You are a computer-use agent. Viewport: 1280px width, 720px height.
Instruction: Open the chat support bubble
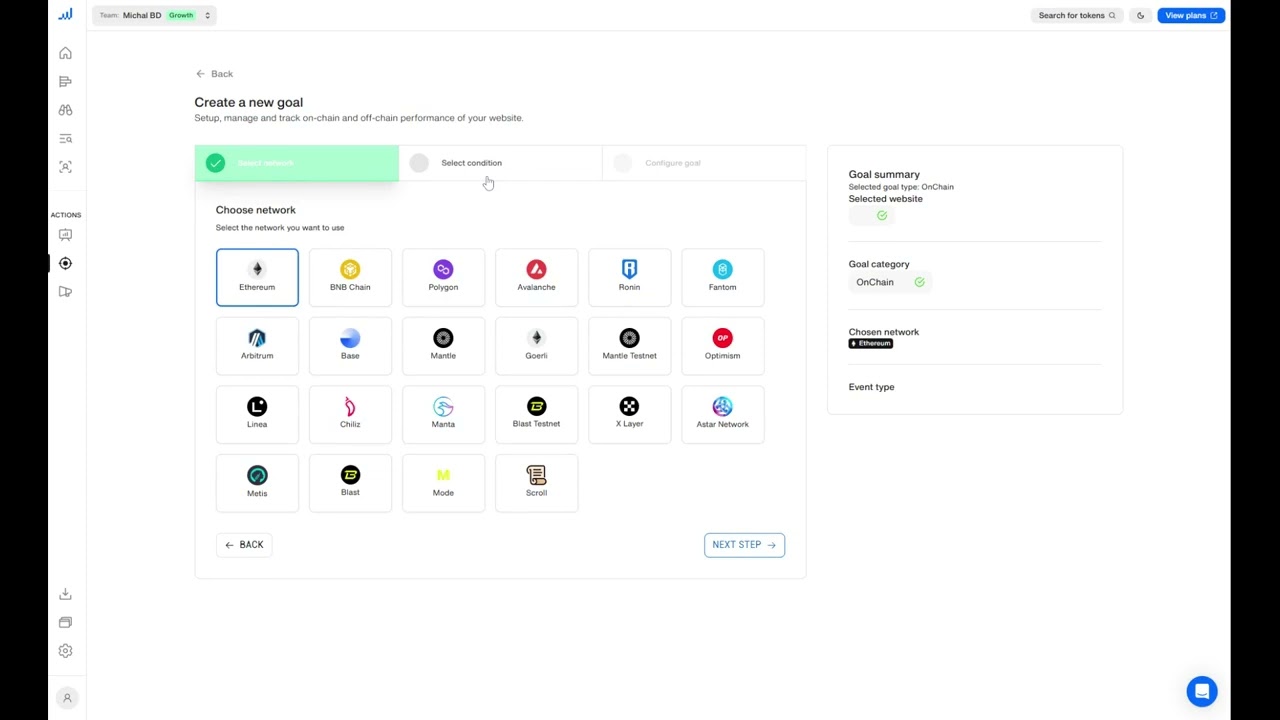click(x=1202, y=691)
